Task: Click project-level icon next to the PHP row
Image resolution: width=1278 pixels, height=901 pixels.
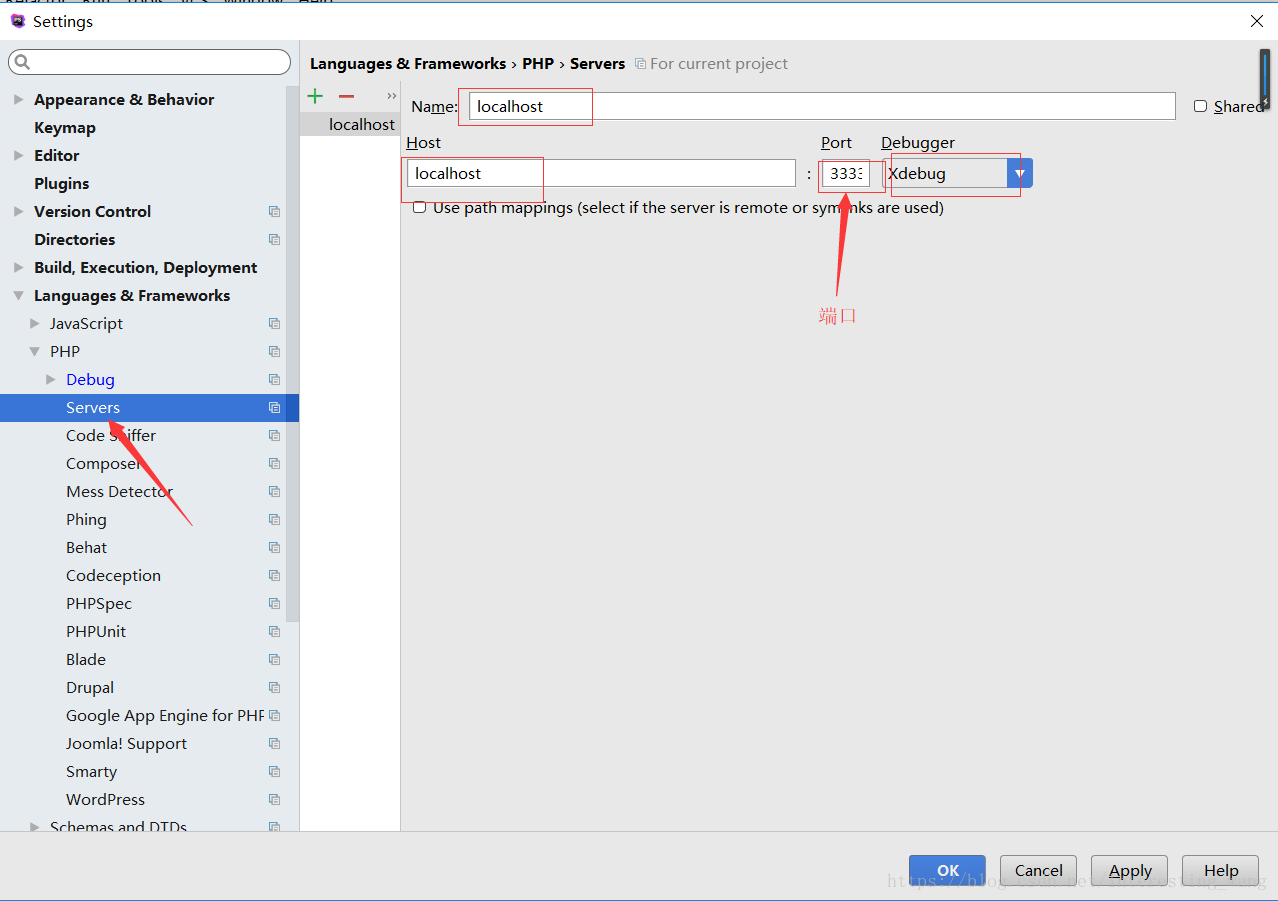Action: 274,352
